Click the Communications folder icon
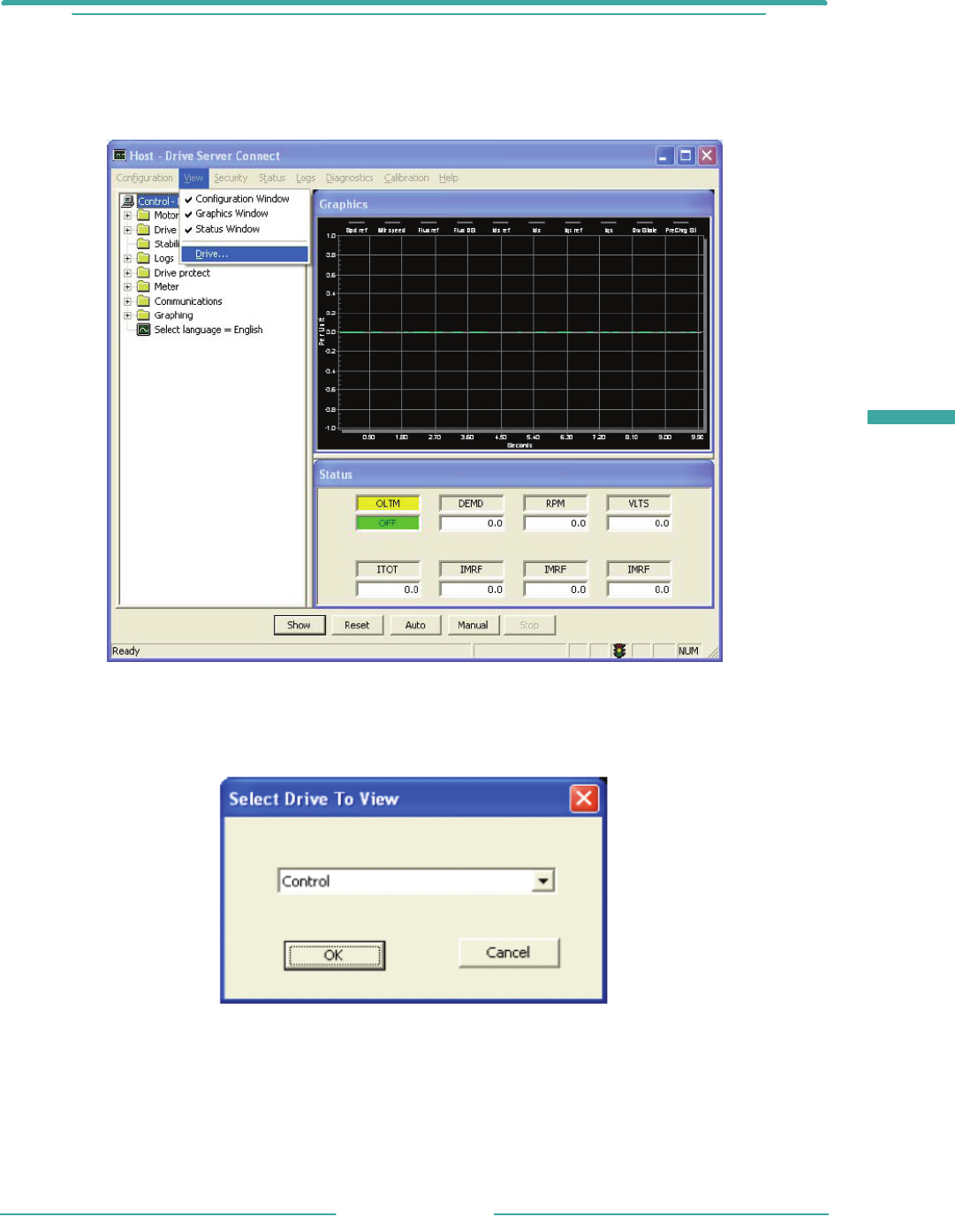The height and width of the screenshot is (1232, 955). 143,300
